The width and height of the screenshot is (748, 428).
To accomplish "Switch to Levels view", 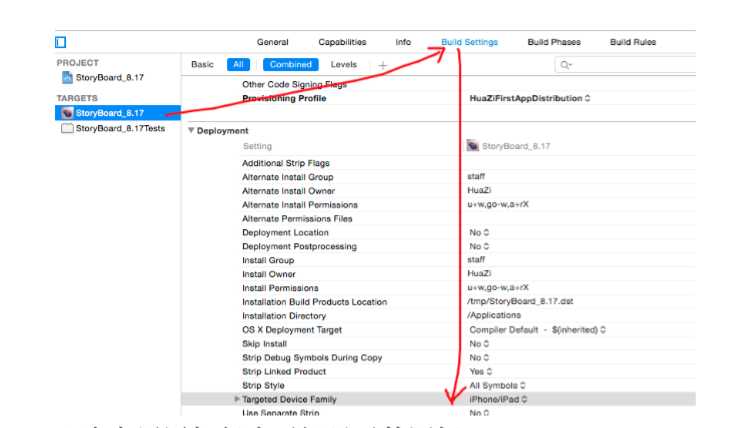I will click(343, 64).
